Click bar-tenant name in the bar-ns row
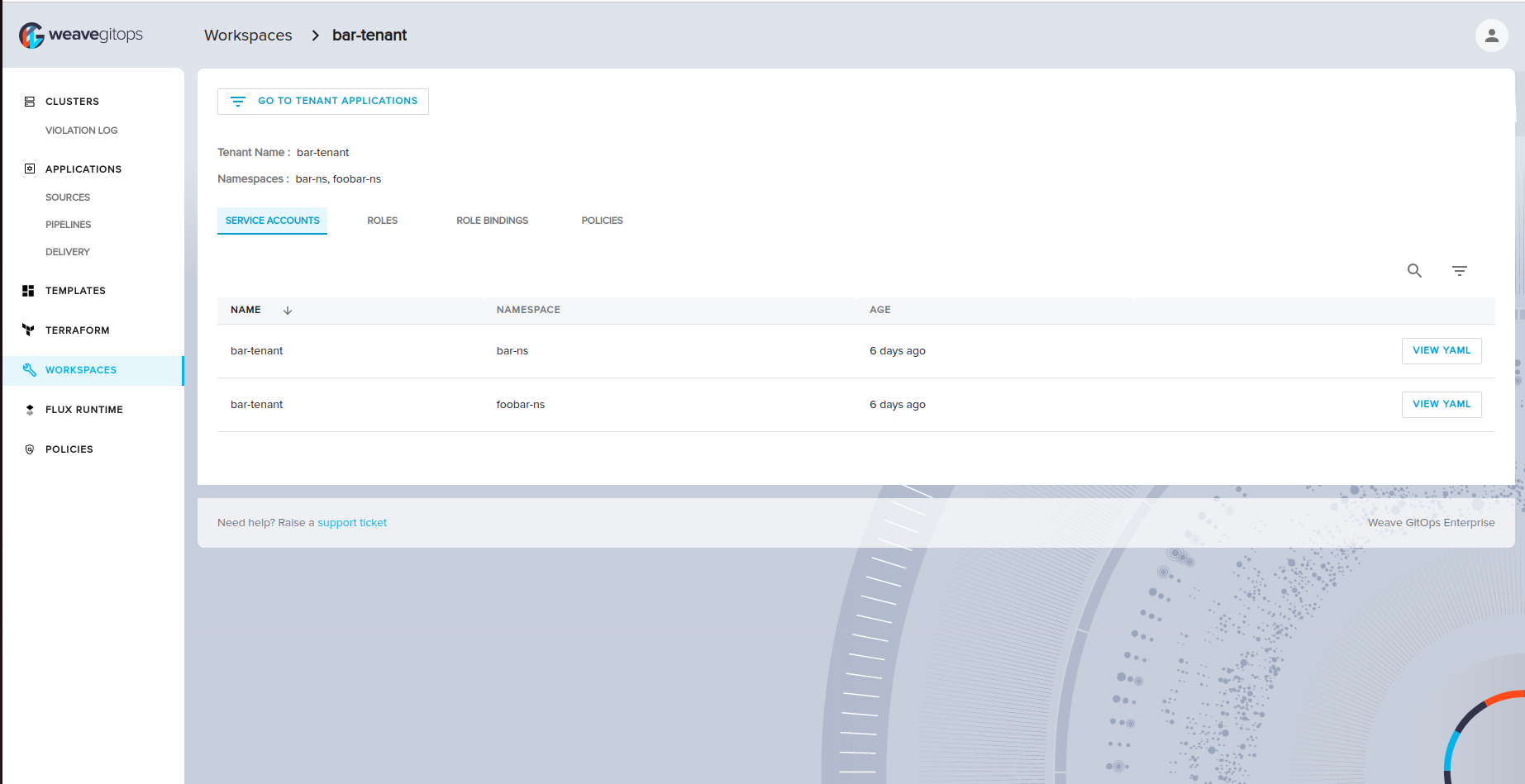 click(x=256, y=351)
